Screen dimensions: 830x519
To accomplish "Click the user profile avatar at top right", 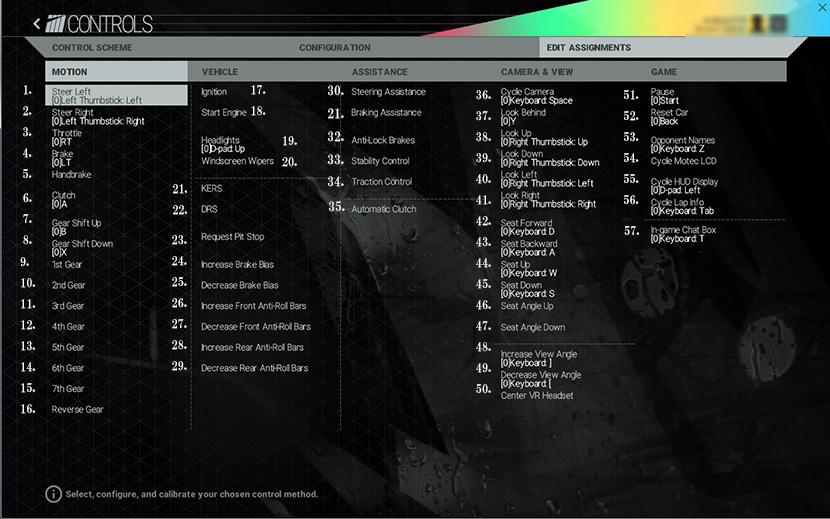I will tap(758, 23).
